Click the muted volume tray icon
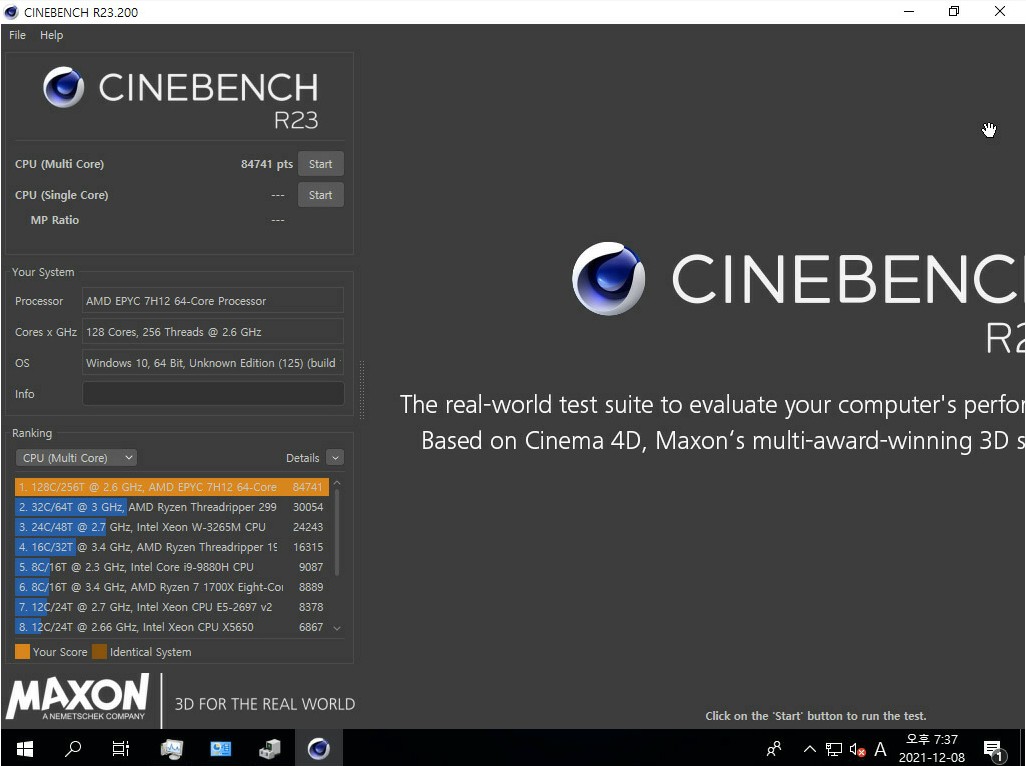Image resolution: width=1026 pixels, height=766 pixels. [857, 750]
